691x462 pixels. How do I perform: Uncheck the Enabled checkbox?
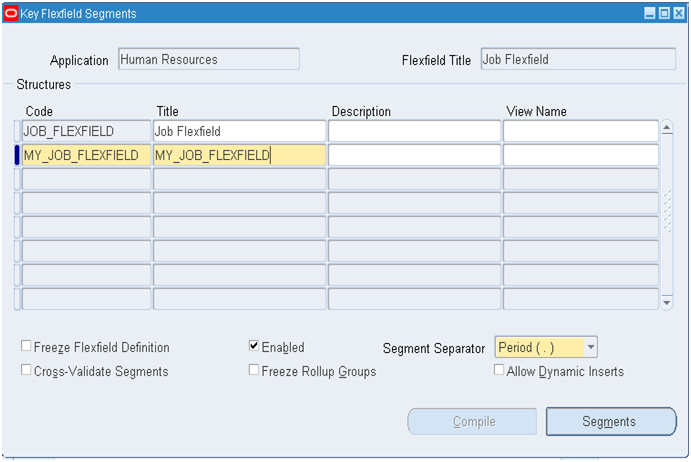(x=254, y=347)
